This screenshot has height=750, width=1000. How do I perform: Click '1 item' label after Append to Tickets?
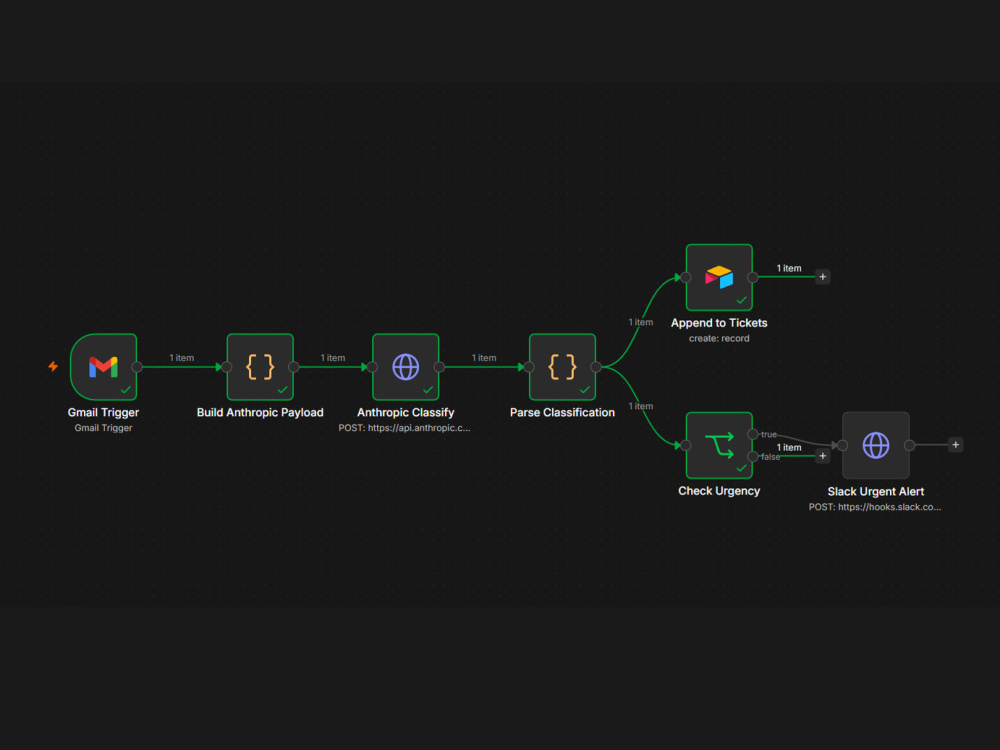[x=789, y=268]
